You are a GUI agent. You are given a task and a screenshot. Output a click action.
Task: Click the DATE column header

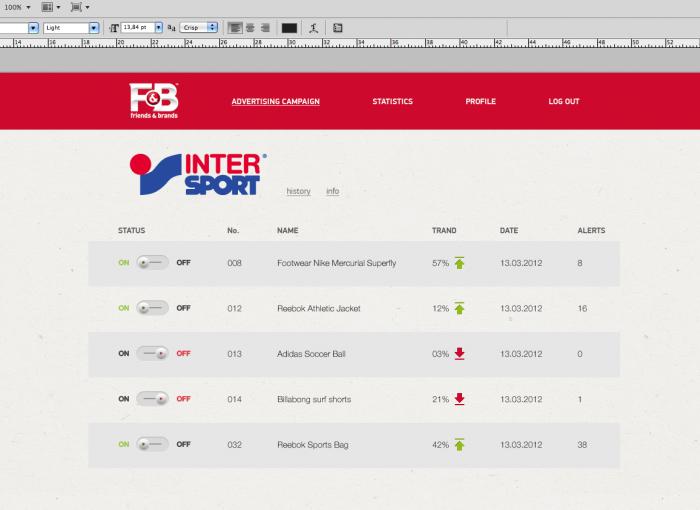pyautogui.click(x=509, y=230)
